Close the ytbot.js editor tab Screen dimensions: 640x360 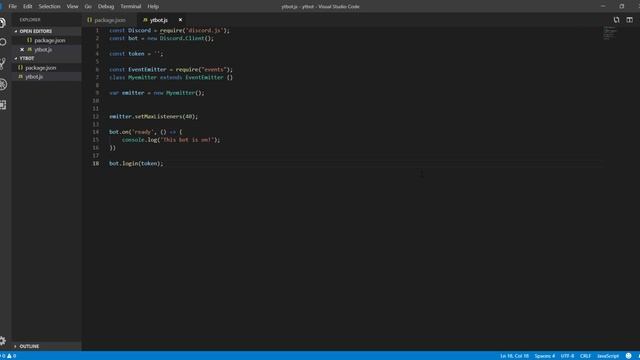[x=180, y=20]
